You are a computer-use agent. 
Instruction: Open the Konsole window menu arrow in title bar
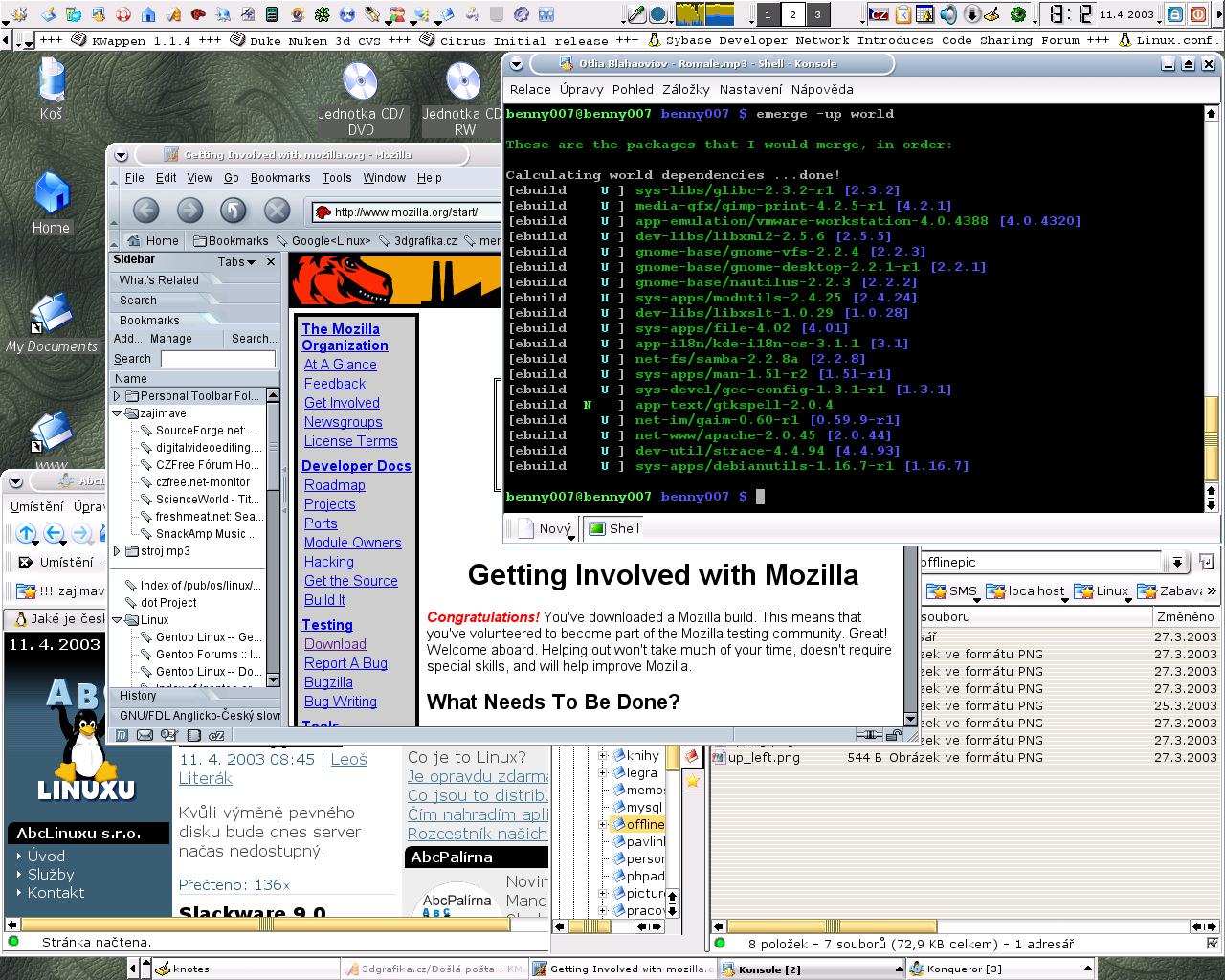pos(516,64)
